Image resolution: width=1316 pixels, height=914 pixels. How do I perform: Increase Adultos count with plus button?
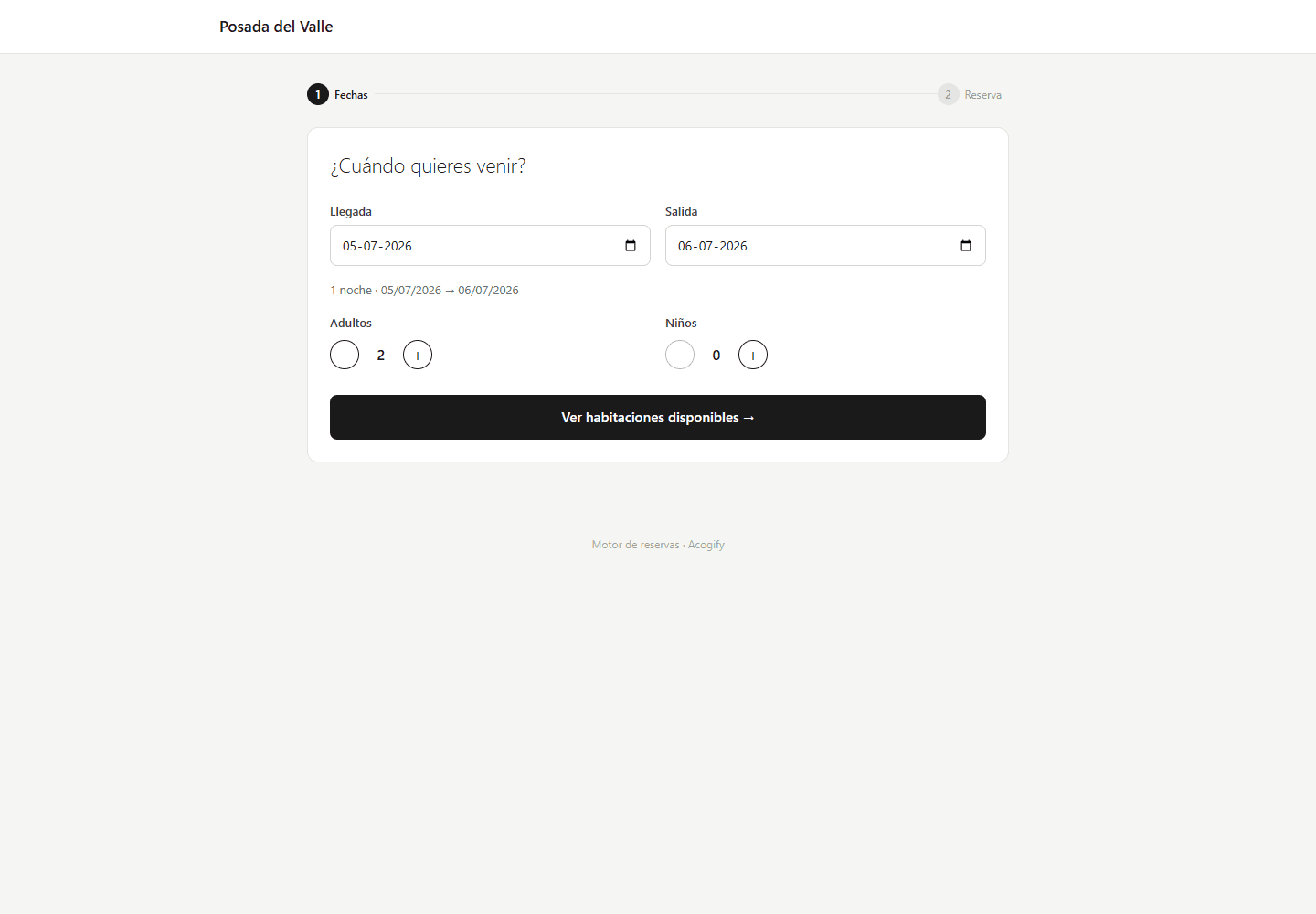click(x=418, y=355)
